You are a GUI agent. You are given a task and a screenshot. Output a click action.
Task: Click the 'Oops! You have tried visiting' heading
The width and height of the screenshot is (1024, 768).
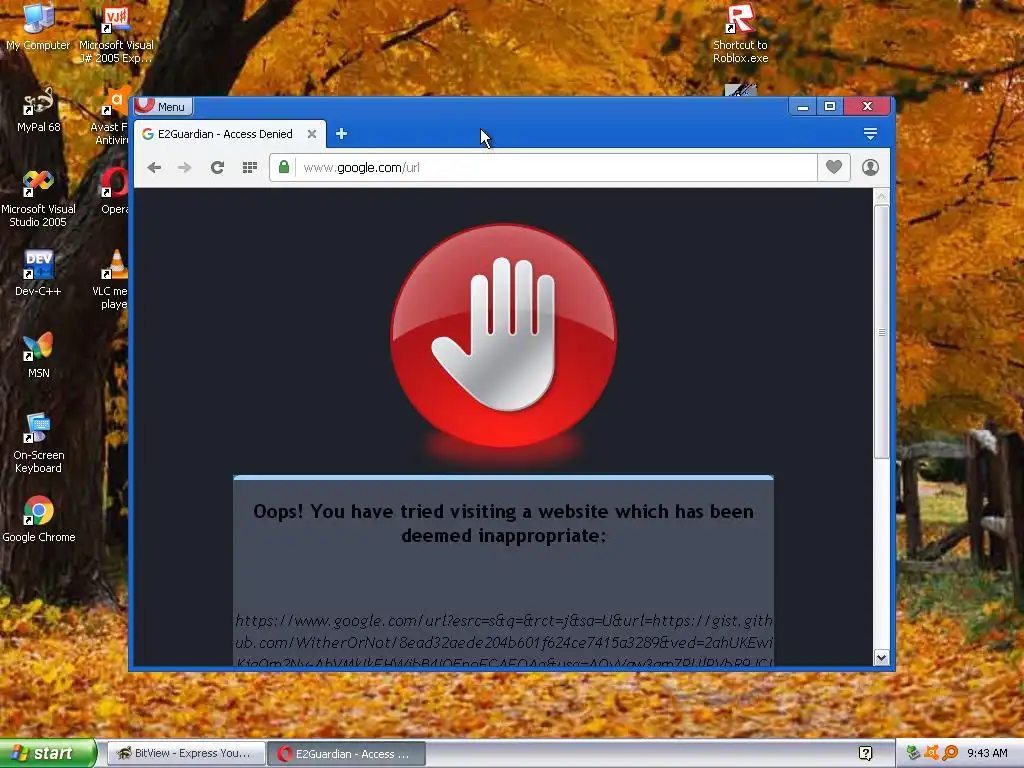pyautogui.click(x=504, y=523)
